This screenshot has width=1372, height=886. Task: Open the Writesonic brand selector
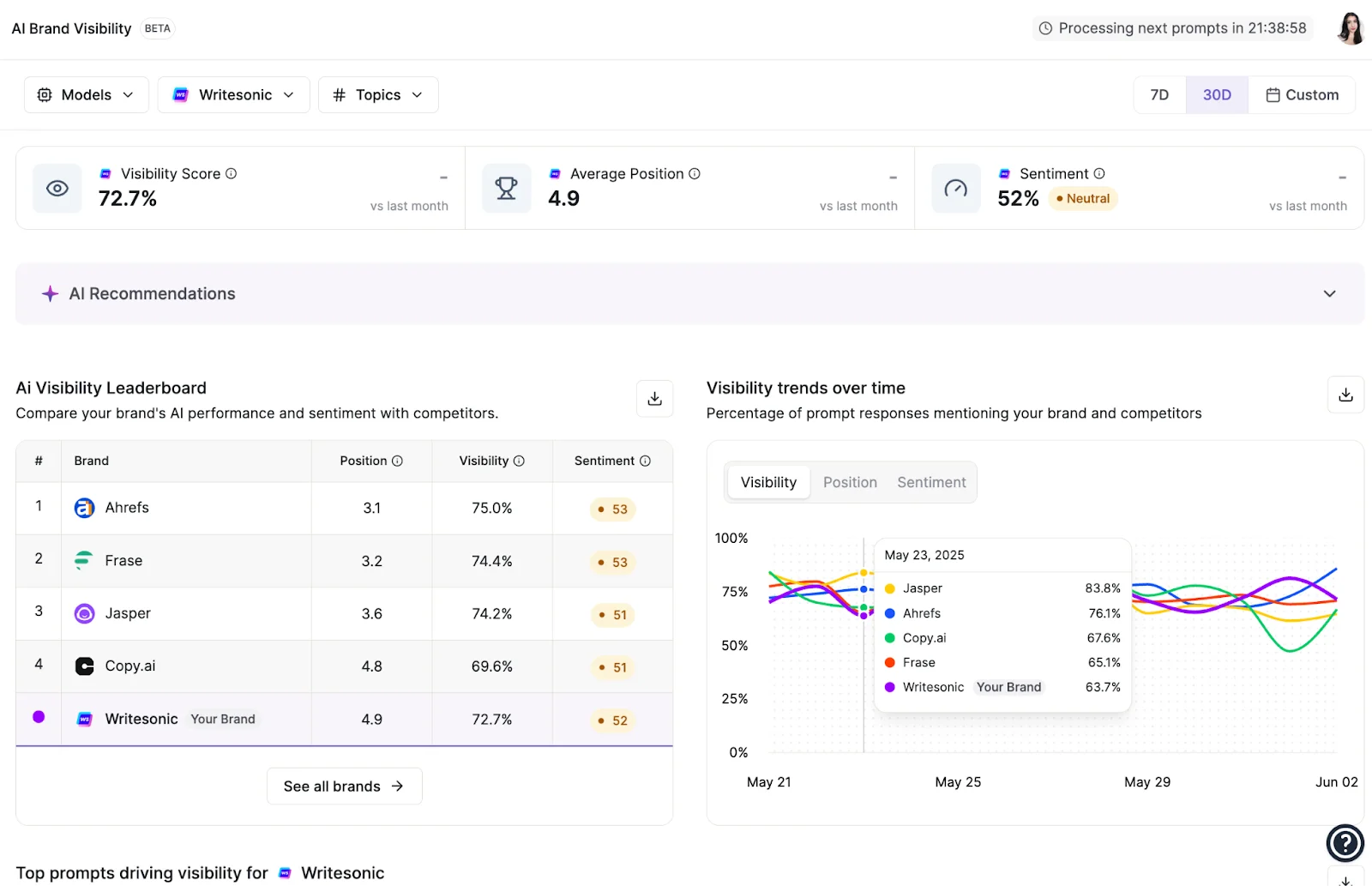coord(233,94)
